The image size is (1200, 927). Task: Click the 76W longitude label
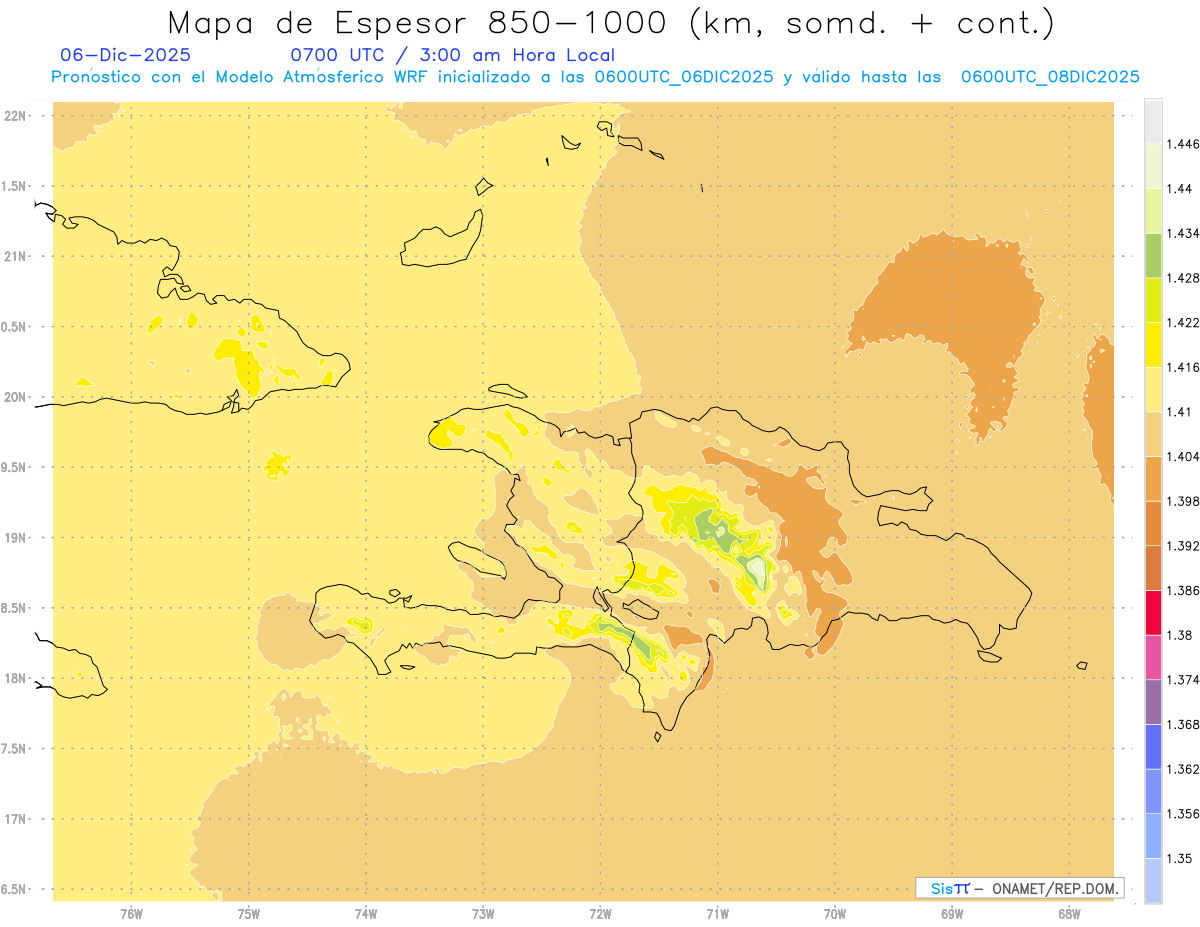(131, 913)
